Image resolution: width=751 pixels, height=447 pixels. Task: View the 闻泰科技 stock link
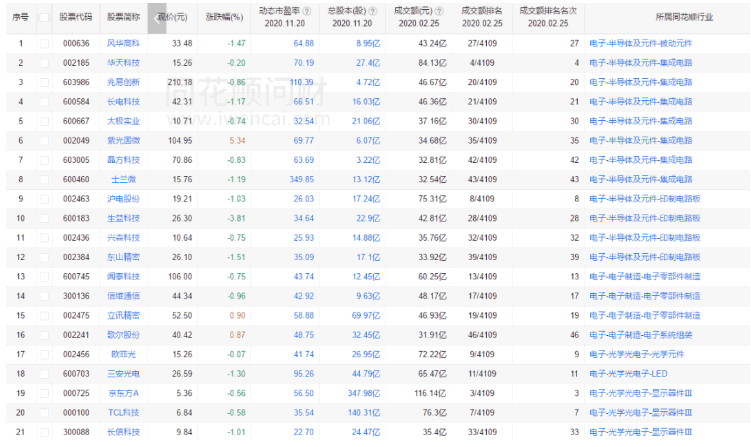pos(124,277)
